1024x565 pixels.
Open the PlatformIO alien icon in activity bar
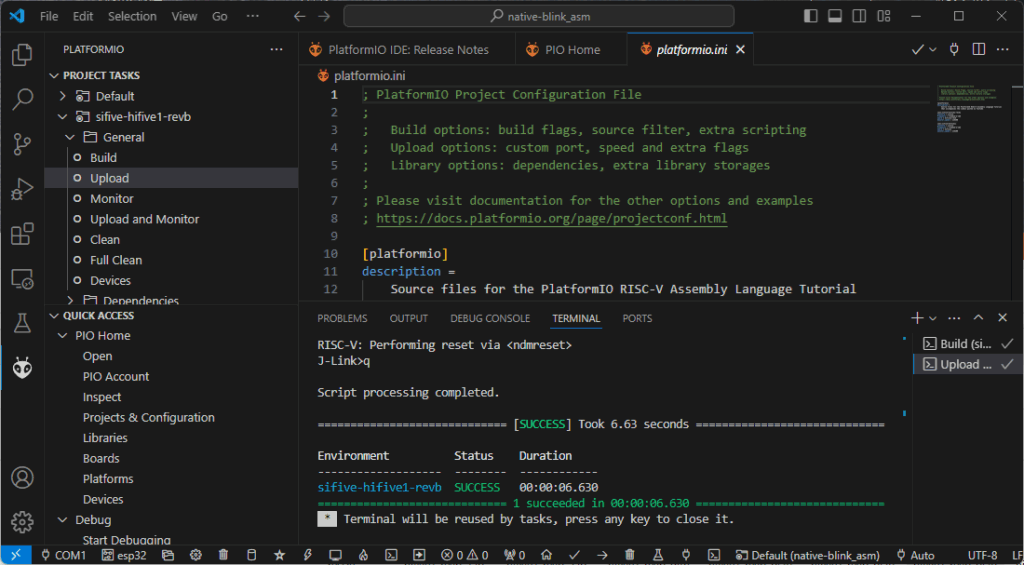[22, 368]
